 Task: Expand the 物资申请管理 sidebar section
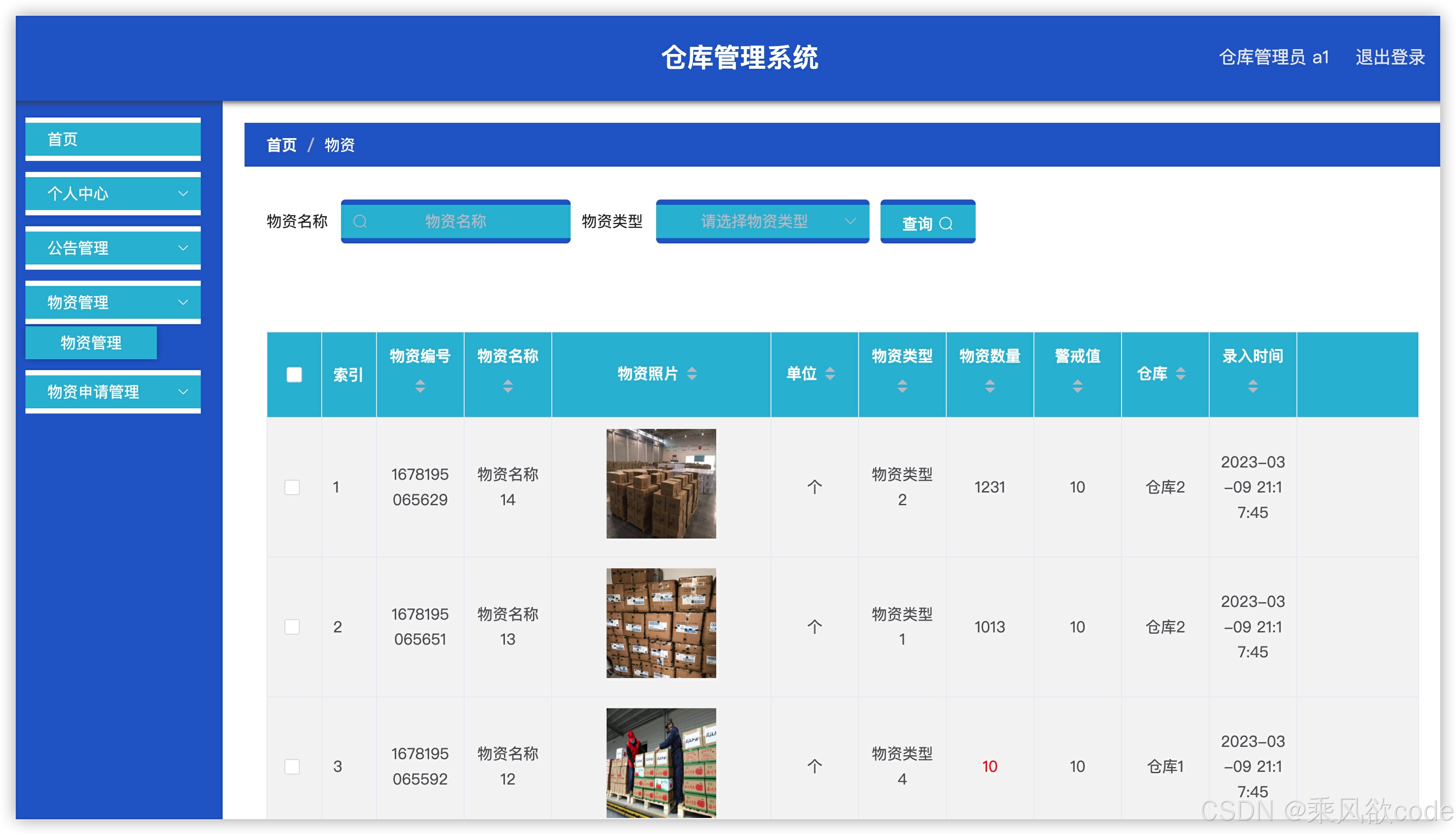tap(113, 392)
